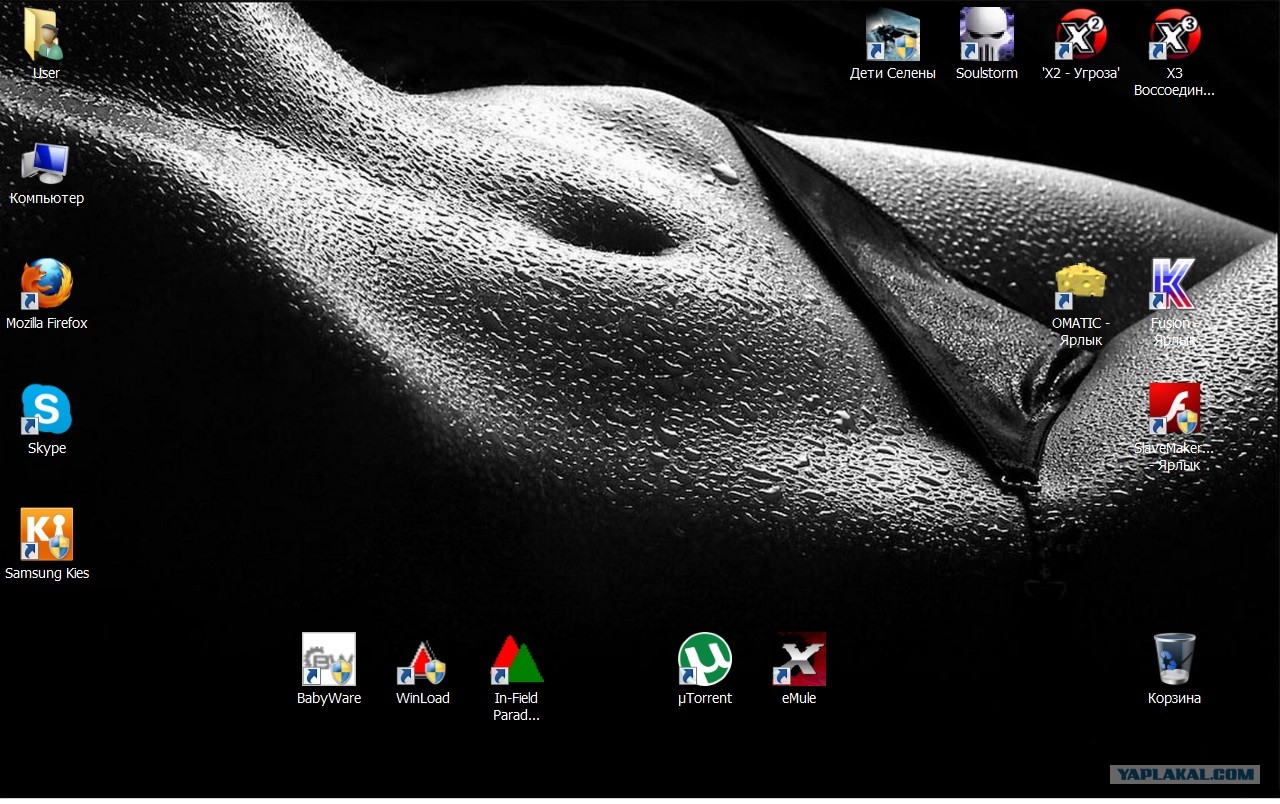Select the OMATIC cheese icon shortcut
The width and height of the screenshot is (1280, 804).
click(1080, 286)
